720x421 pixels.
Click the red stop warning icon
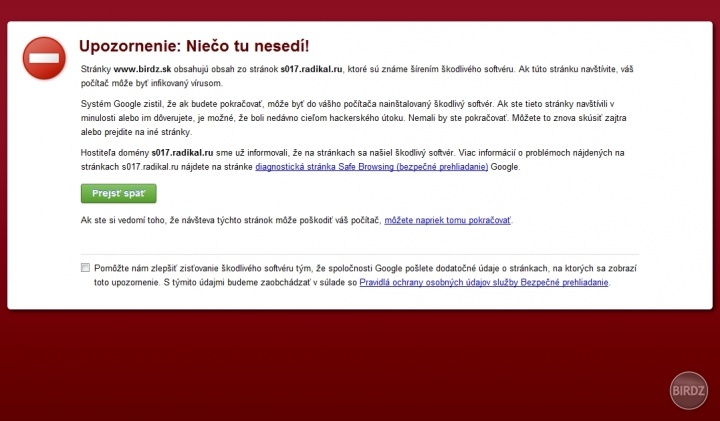[44, 58]
